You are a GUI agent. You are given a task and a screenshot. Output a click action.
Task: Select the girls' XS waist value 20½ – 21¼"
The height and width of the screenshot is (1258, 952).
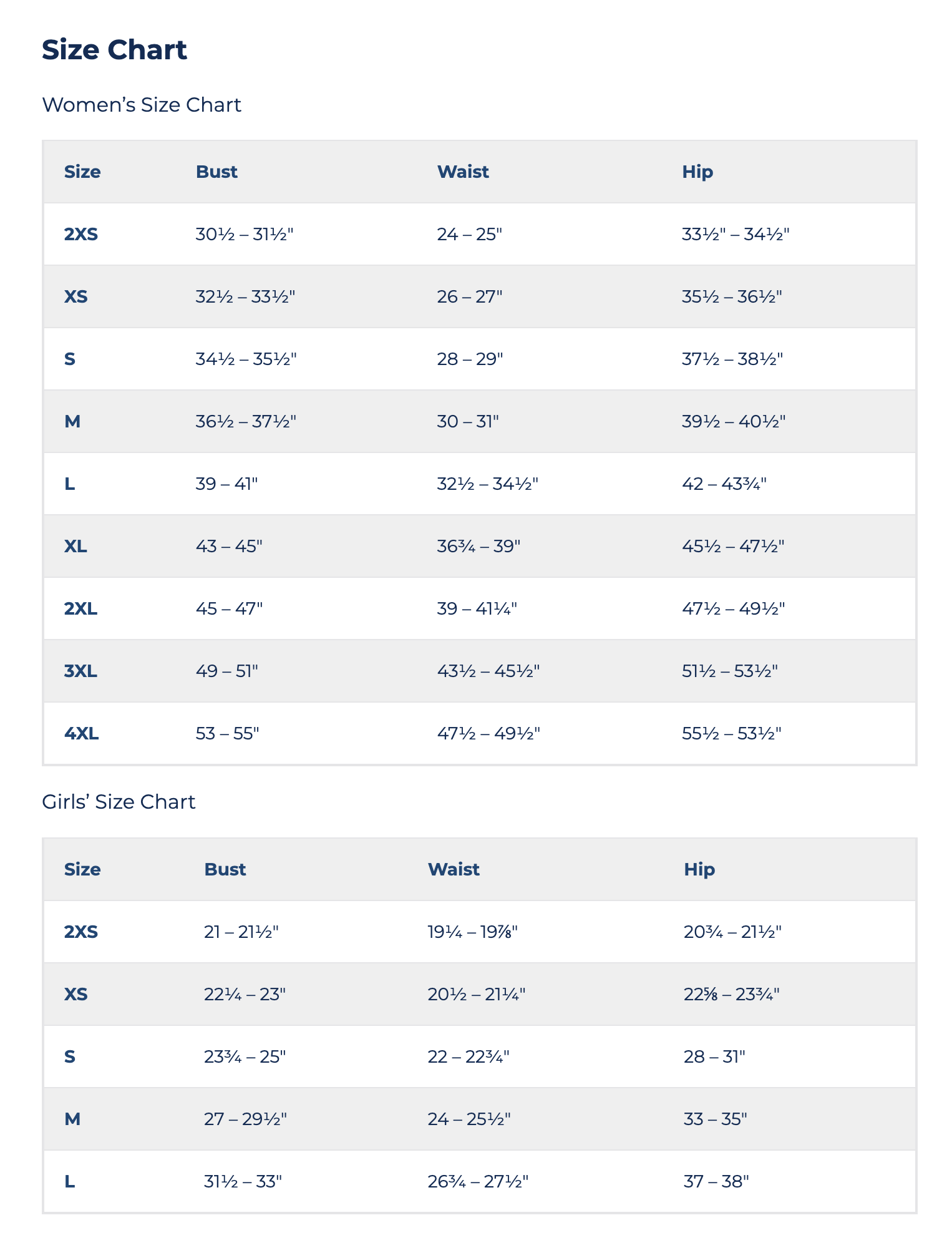click(477, 994)
